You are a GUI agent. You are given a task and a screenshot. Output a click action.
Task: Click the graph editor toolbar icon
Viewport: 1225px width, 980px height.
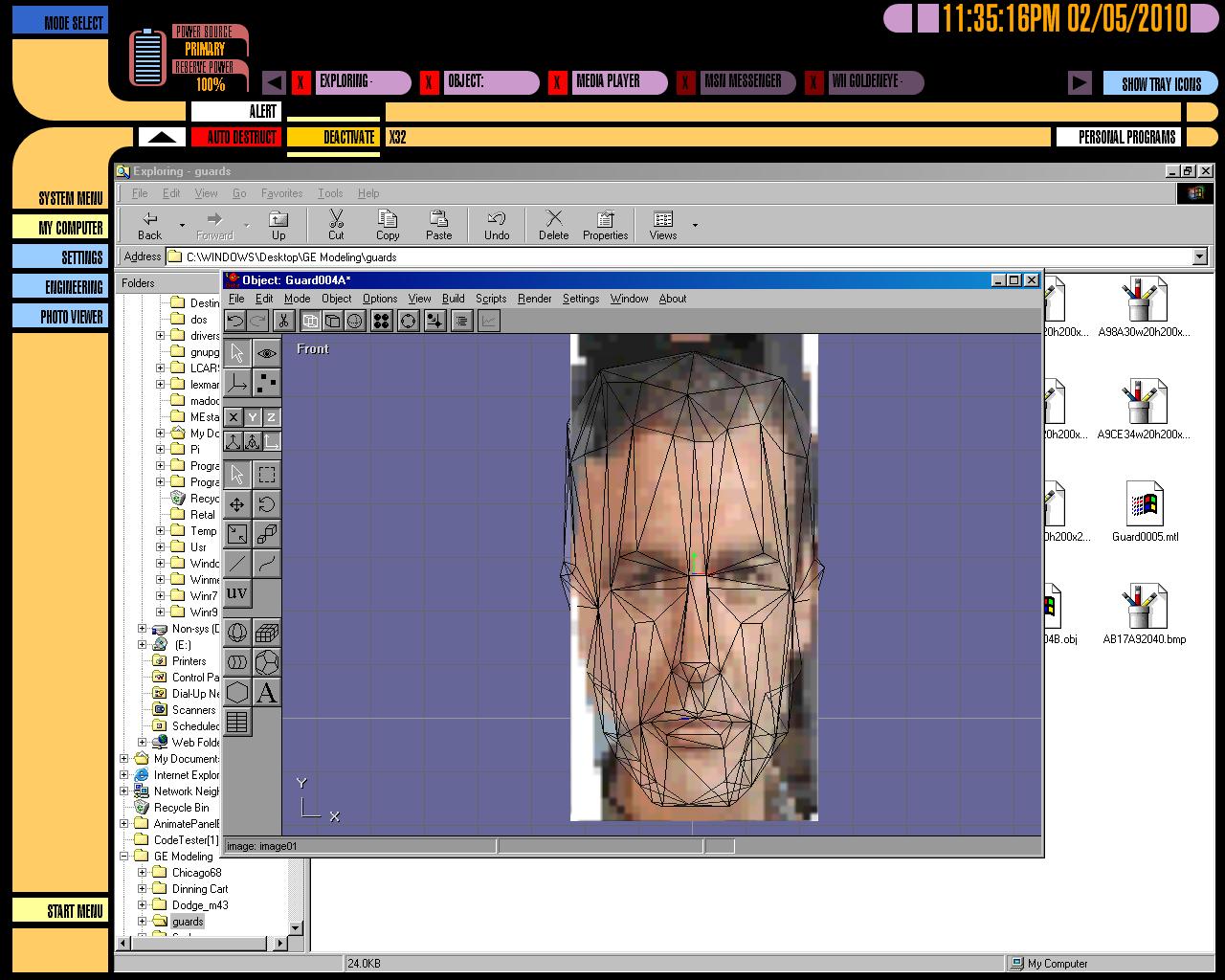pyautogui.click(x=488, y=321)
